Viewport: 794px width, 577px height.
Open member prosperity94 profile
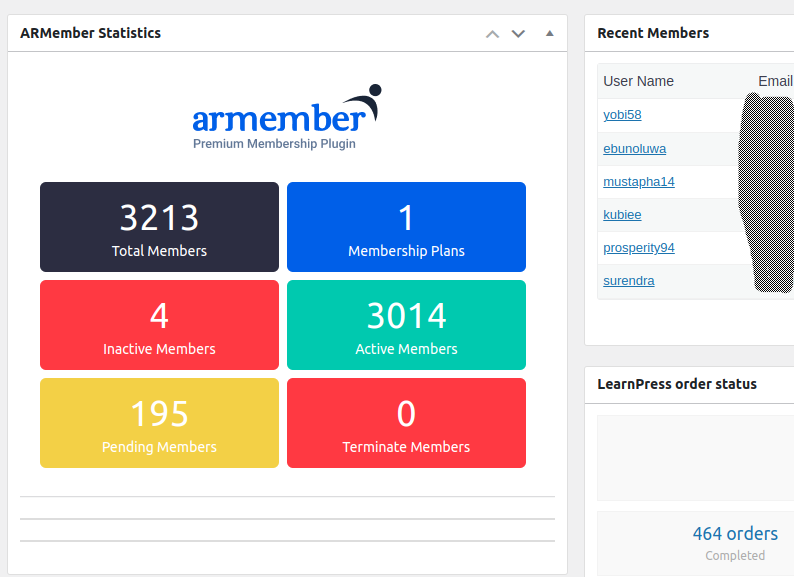point(639,248)
